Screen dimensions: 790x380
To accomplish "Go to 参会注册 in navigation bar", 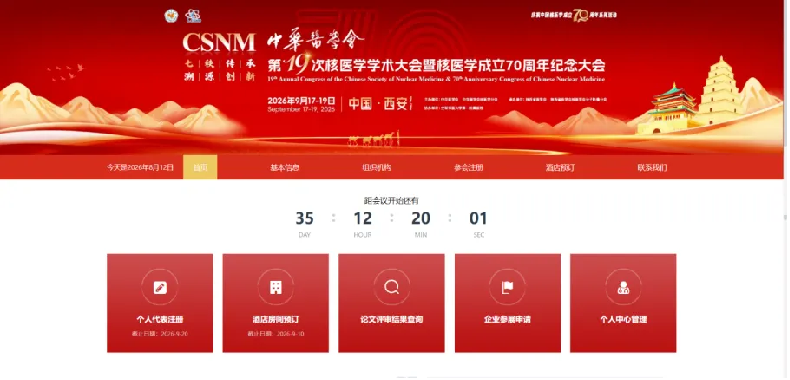I will pyautogui.click(x=469, y=167).
